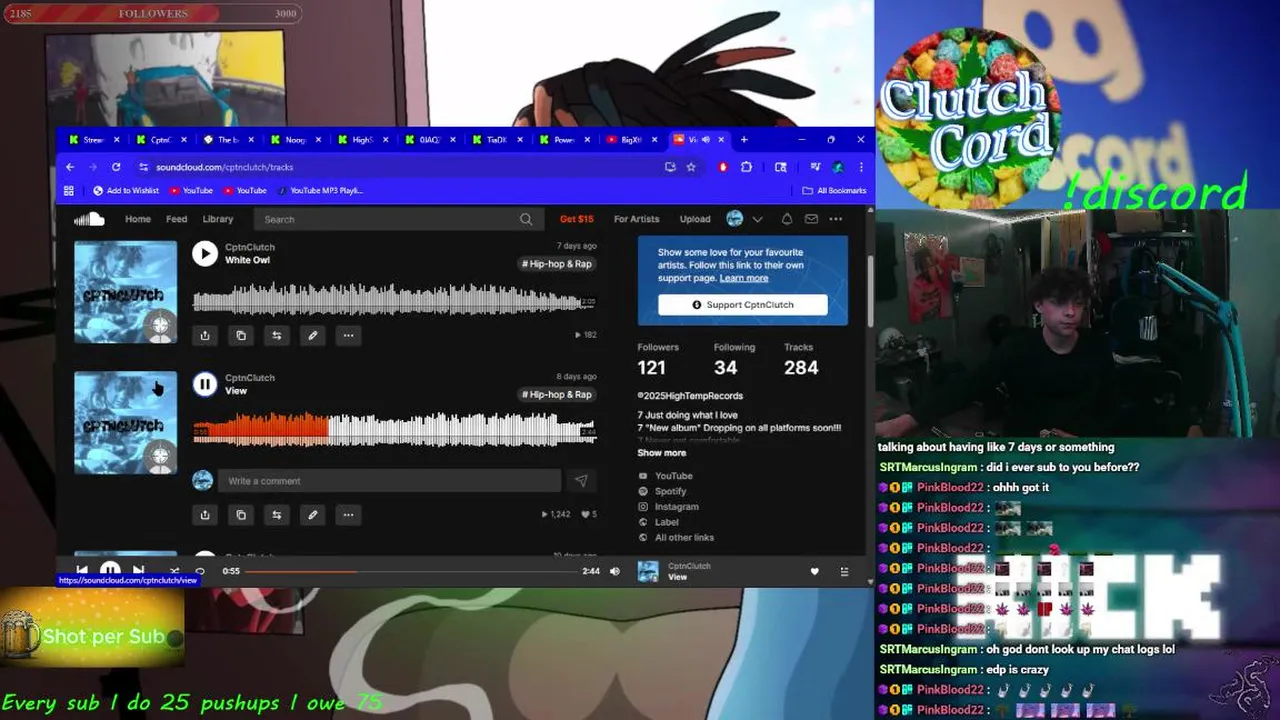The height and width of the screenshot is (720, 1280).
Task: Open the next-up queue icon
Action: coord(844,571)
